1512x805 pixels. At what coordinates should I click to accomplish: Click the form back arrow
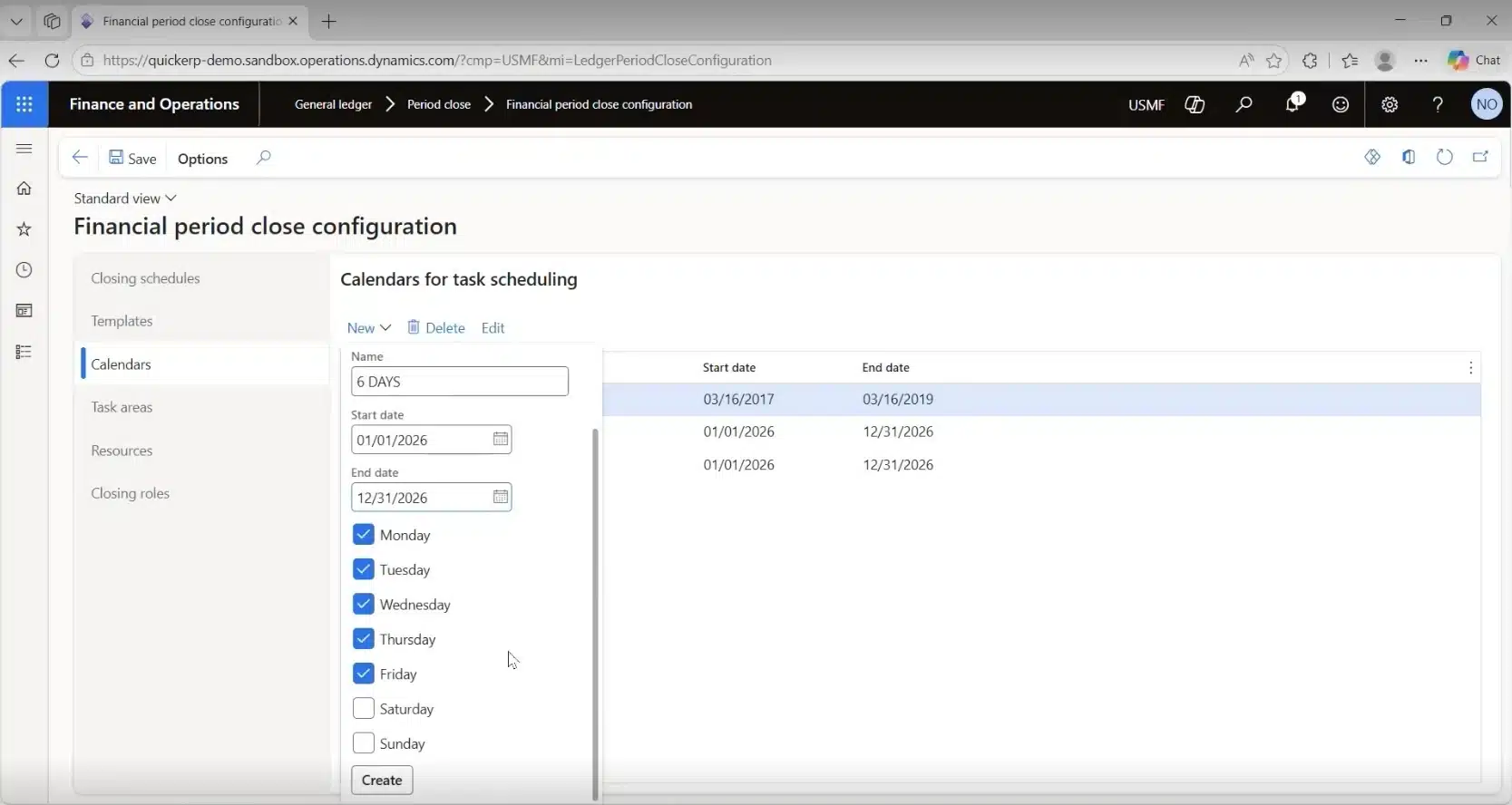pos(80,158)
